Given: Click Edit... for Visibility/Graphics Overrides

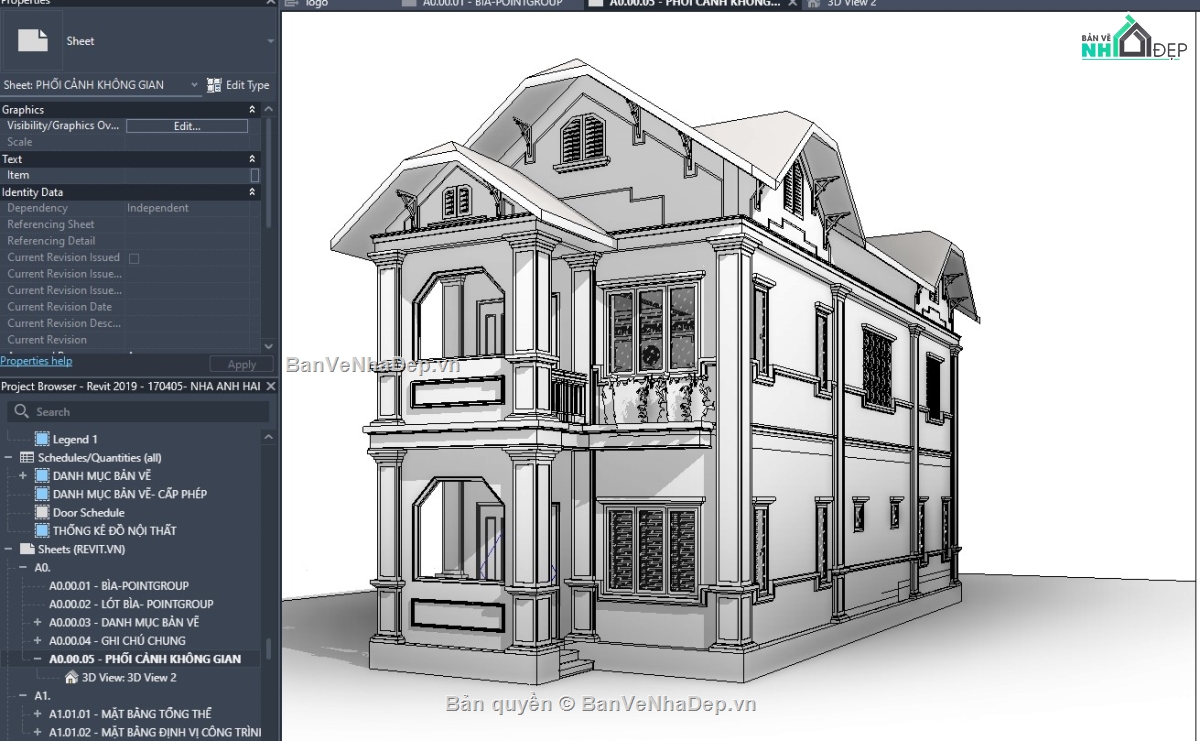Looking at the screenshot, I should point(187,126).
